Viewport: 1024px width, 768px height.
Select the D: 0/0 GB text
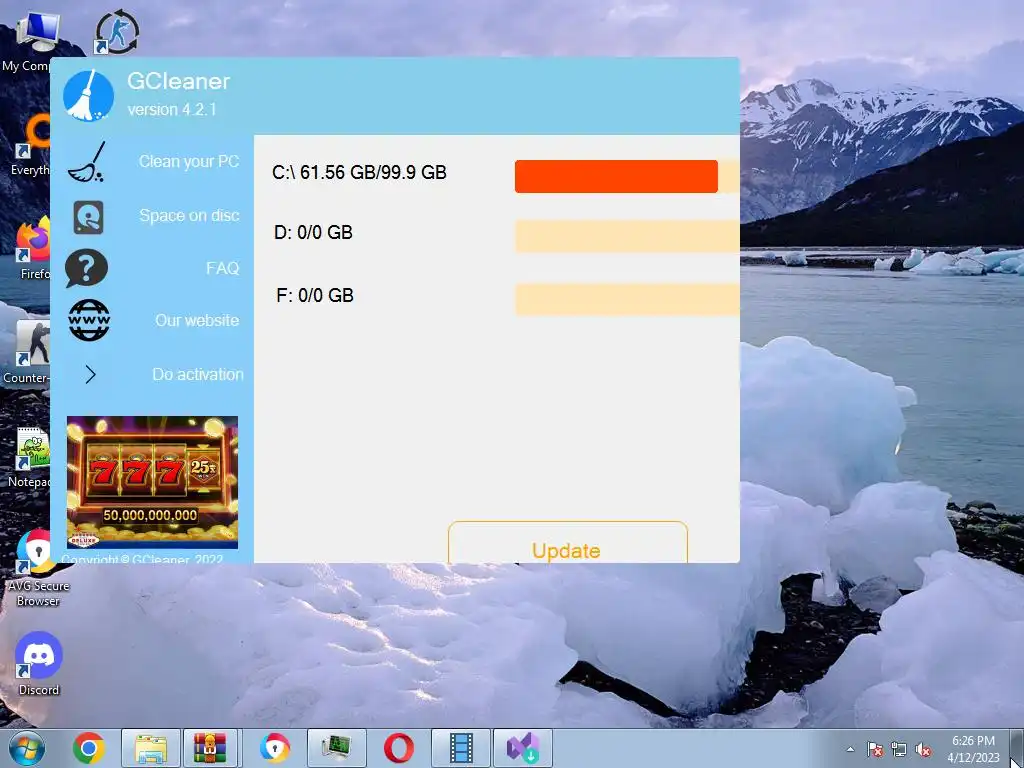tap(313, 232)
